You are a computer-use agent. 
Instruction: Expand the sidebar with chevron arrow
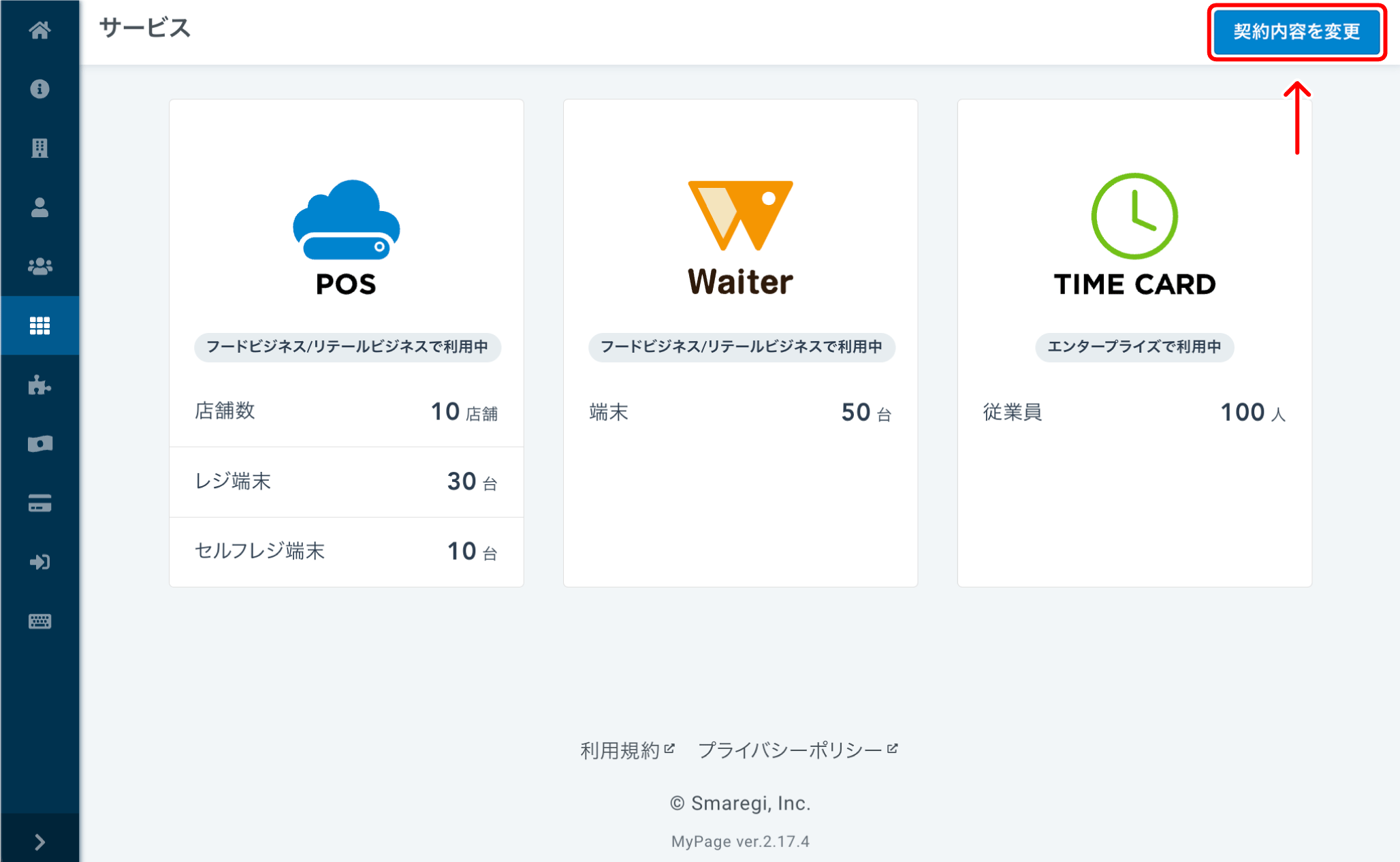click(x=39, y=842)
